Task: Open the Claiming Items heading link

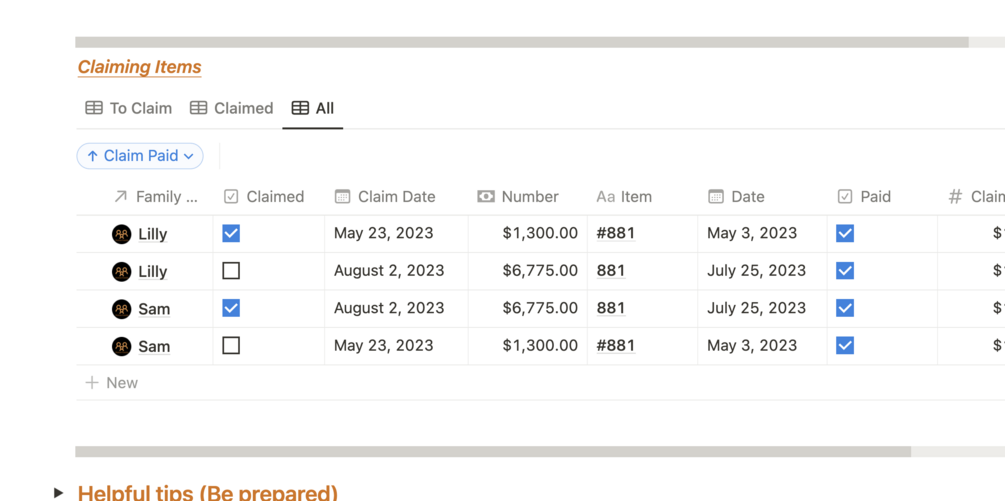Action: (x=139, y=67)
